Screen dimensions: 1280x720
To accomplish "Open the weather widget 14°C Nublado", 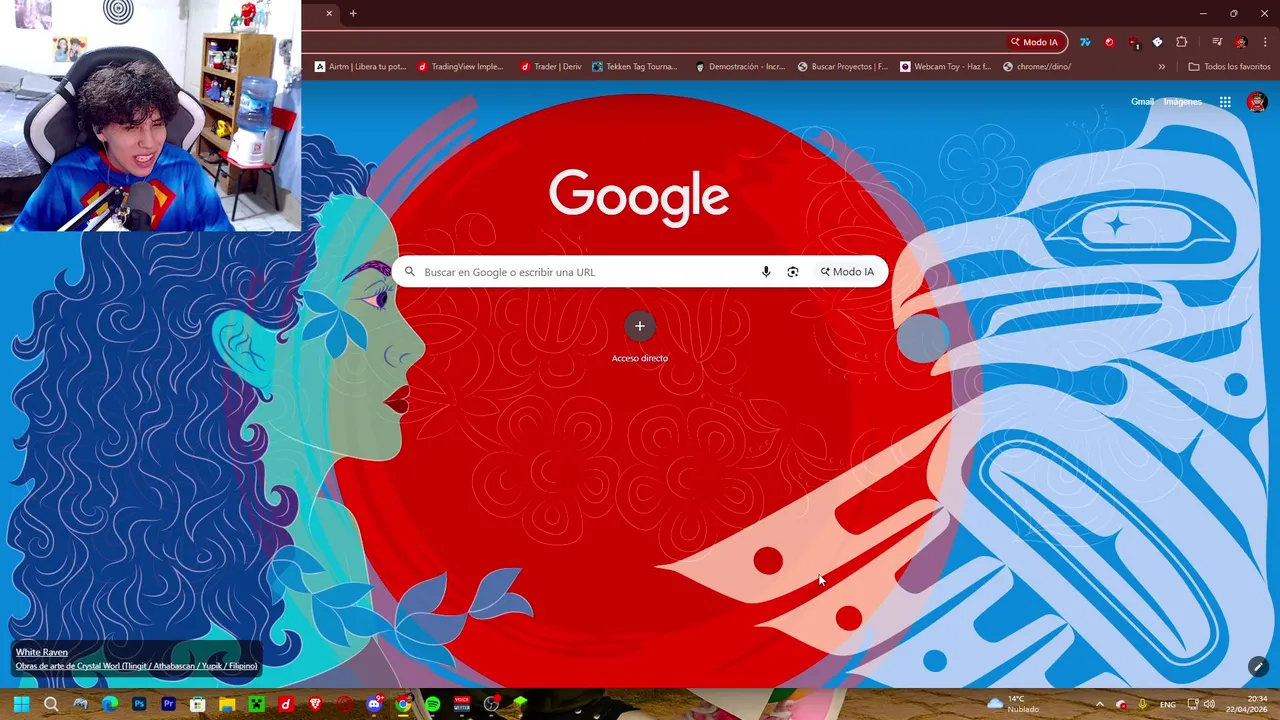I will 1014,704.
